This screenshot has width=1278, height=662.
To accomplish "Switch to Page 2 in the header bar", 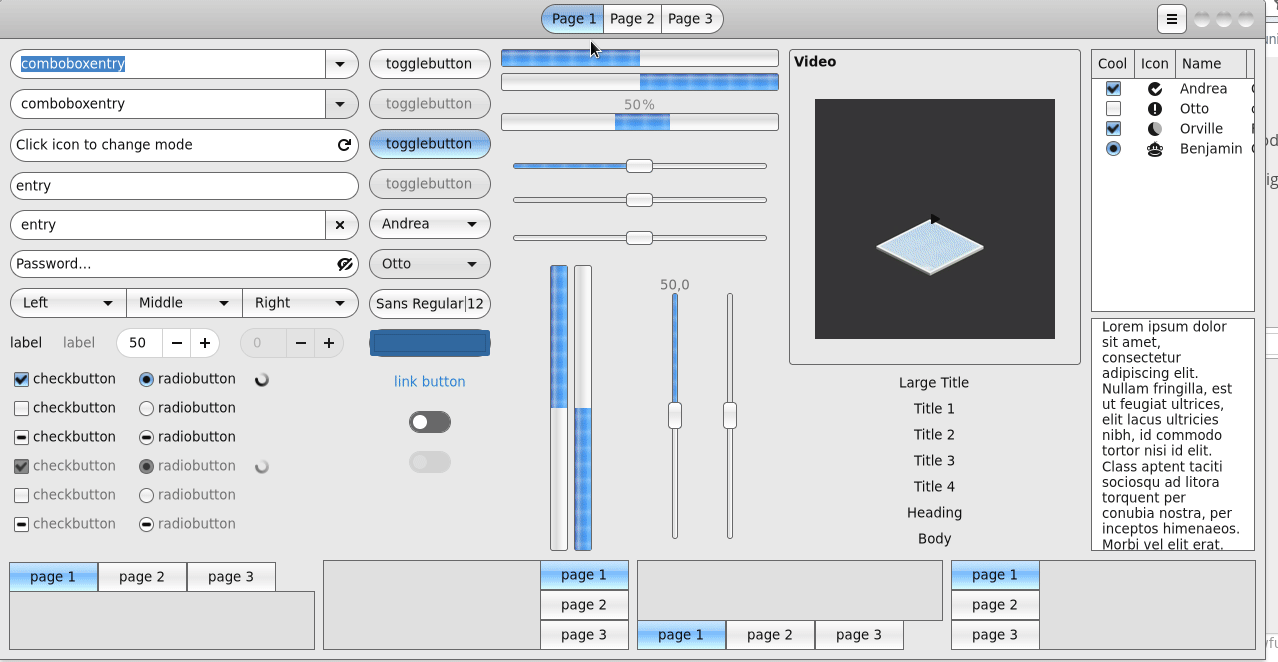I will (632, 19).
